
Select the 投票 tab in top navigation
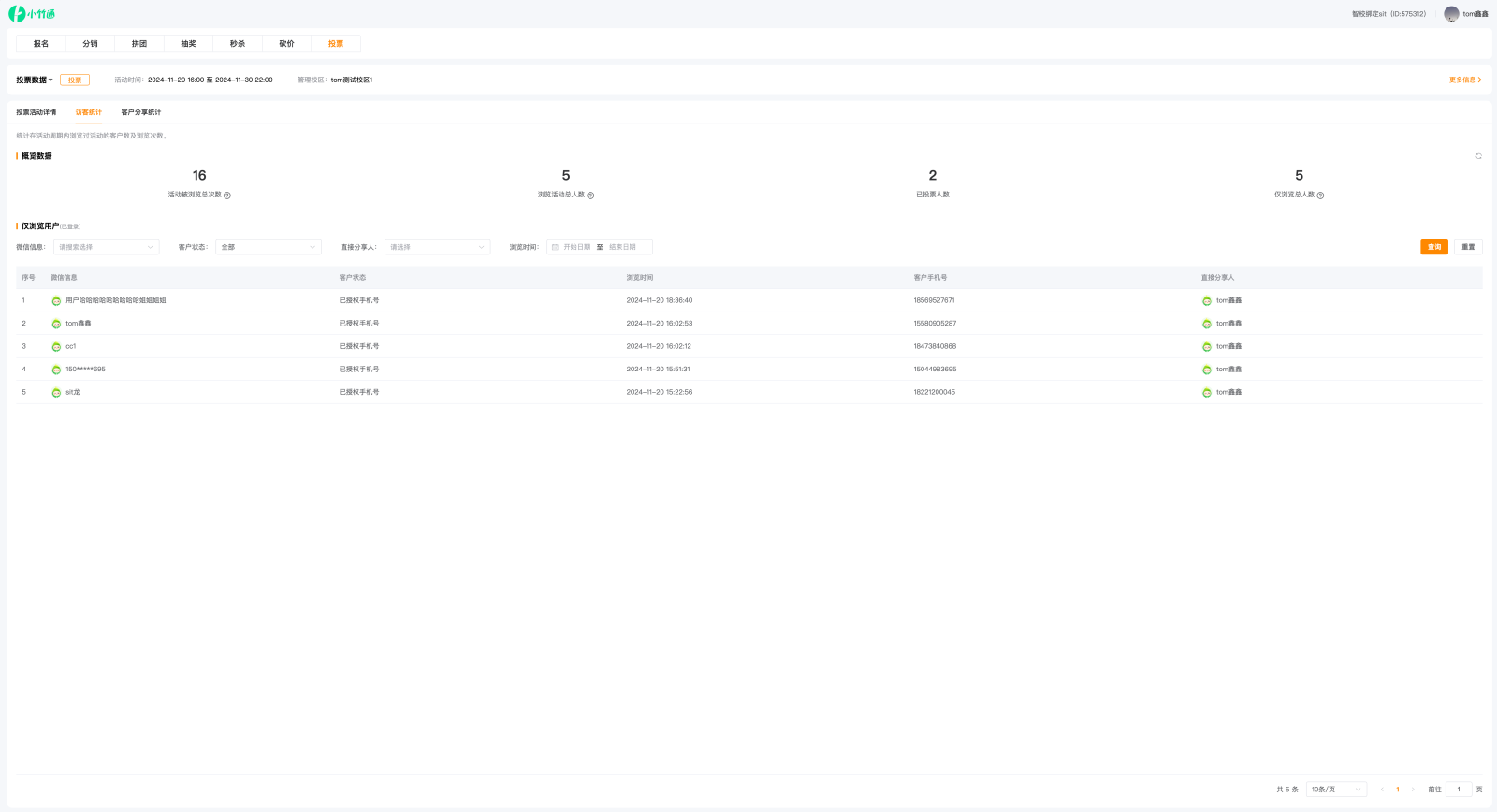click(x=336, y=44)
